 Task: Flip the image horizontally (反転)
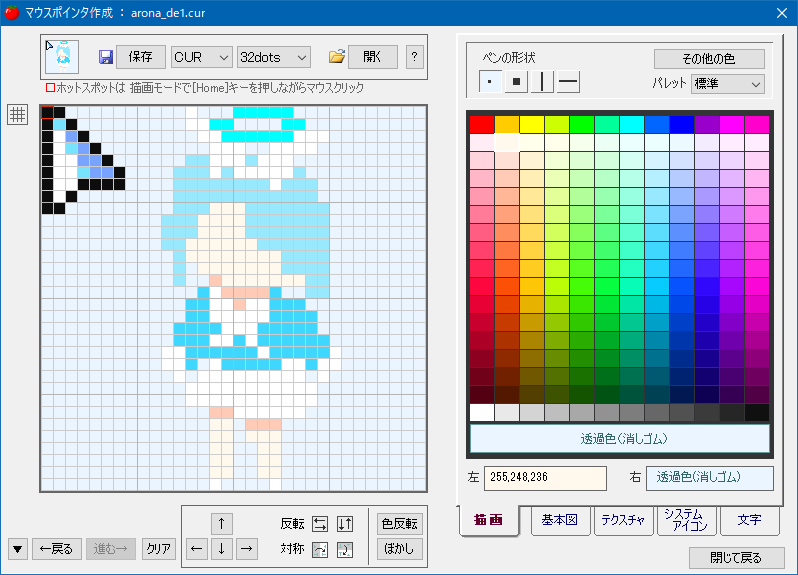coord(320,524)
